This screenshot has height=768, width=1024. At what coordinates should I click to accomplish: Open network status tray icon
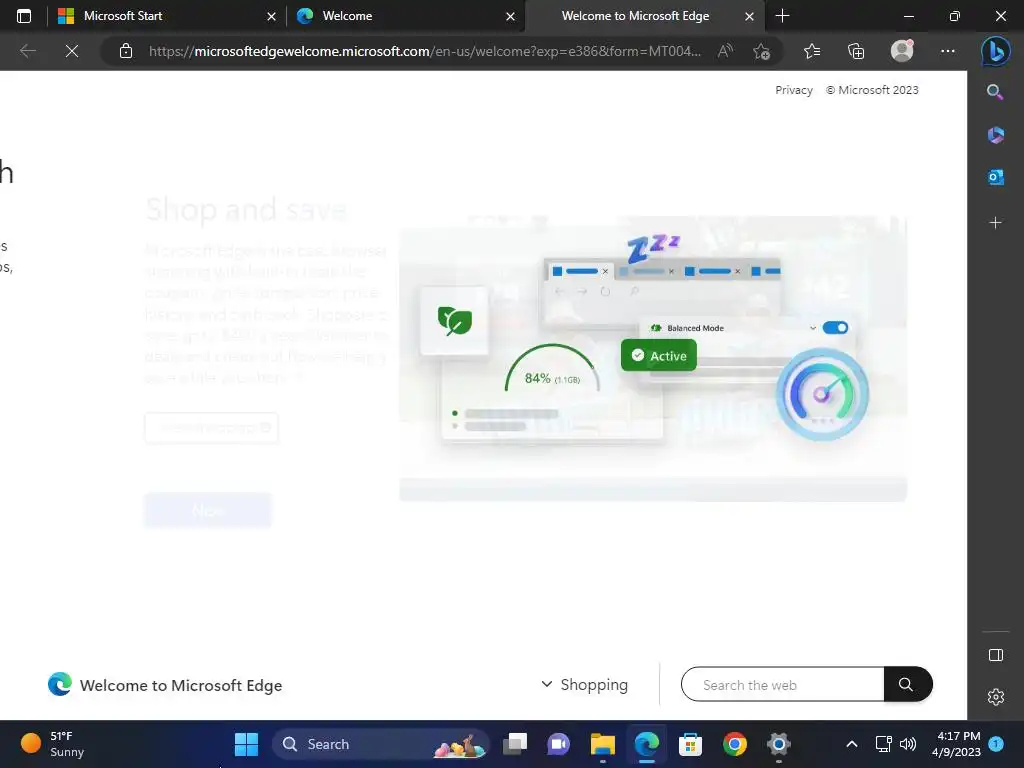pos(883,744)
